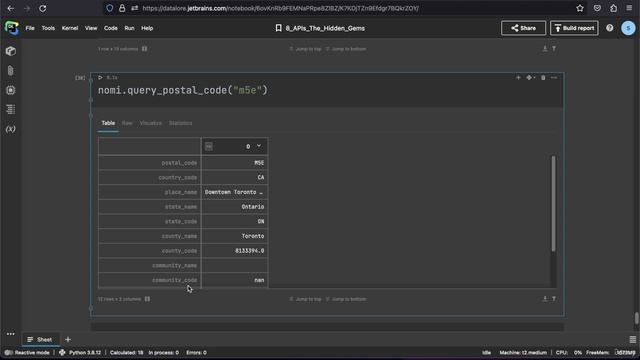Open the Code menu
Image resolution: width=640 pixels, height=360 pixels.
(x=111, y=28)
